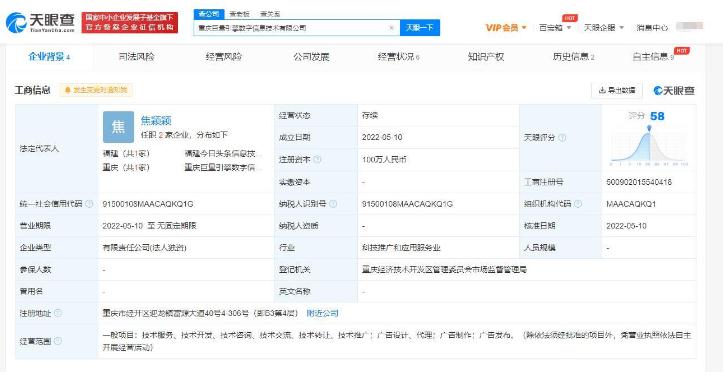Select the 存续 business status value
The image size is (723, 380).
(x=370, y=116)
